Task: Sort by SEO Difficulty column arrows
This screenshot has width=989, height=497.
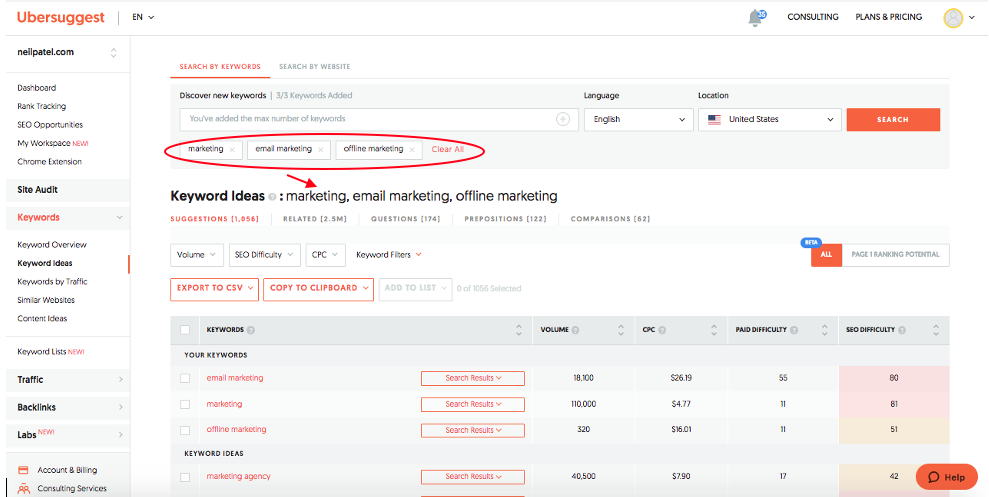Action: coord(935,330)
